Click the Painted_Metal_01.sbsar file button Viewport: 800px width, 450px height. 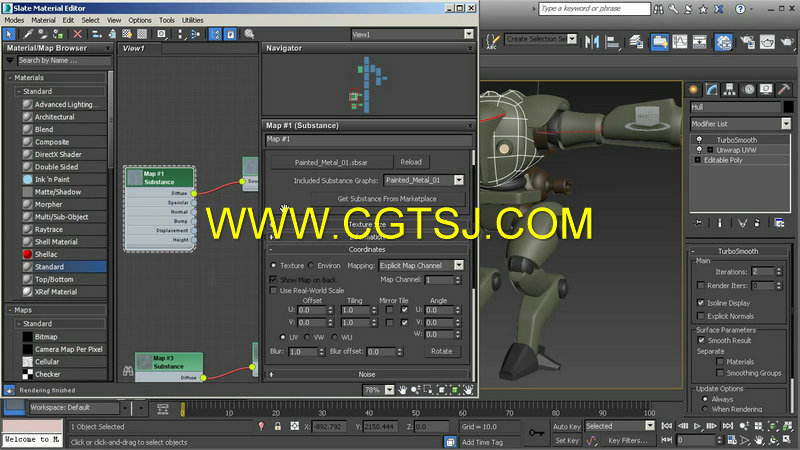(331, 162)
